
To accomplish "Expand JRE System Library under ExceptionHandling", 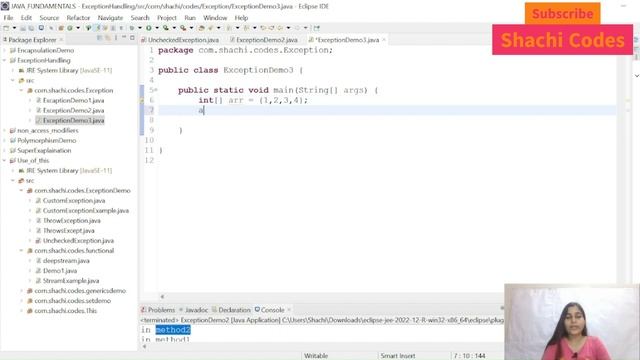I will tap(13, 70).
